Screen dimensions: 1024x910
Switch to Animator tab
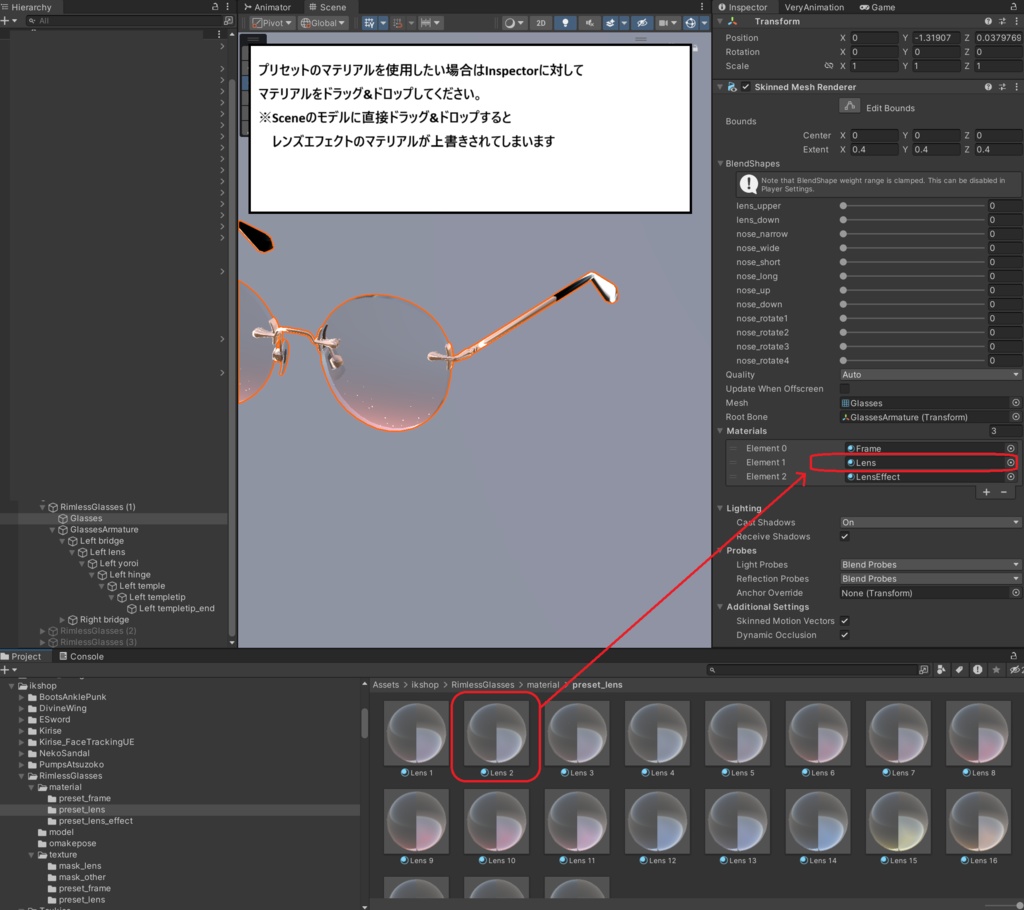click(x=268, y=7)
